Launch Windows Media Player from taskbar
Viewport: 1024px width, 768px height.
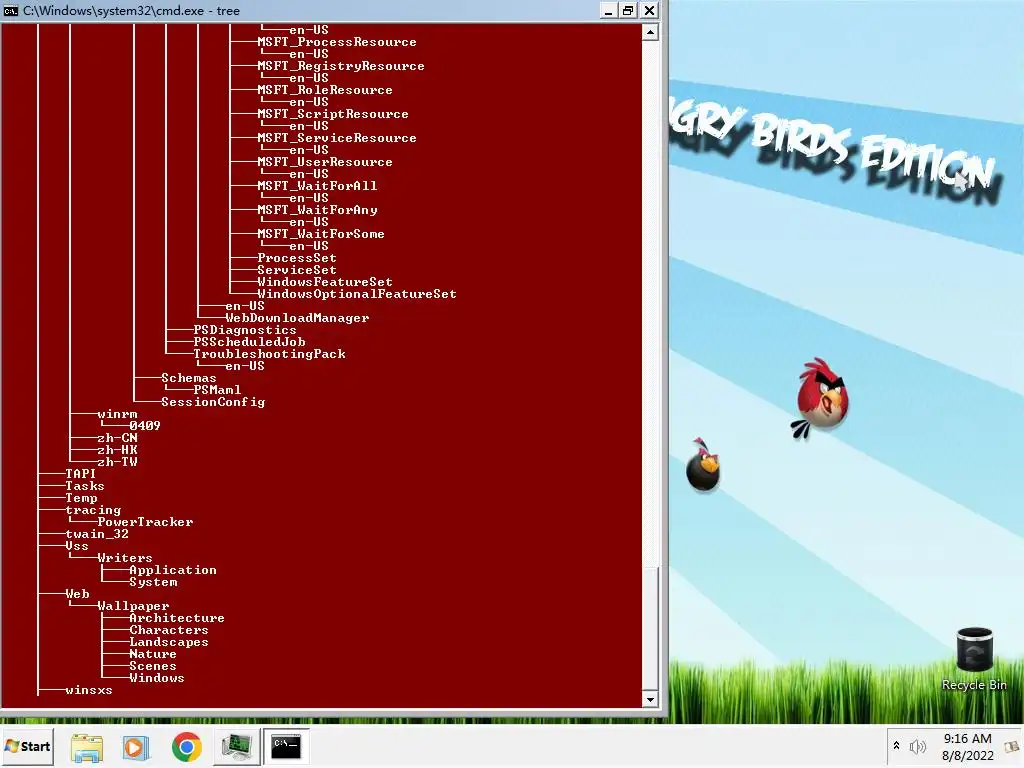coord(136,746)
